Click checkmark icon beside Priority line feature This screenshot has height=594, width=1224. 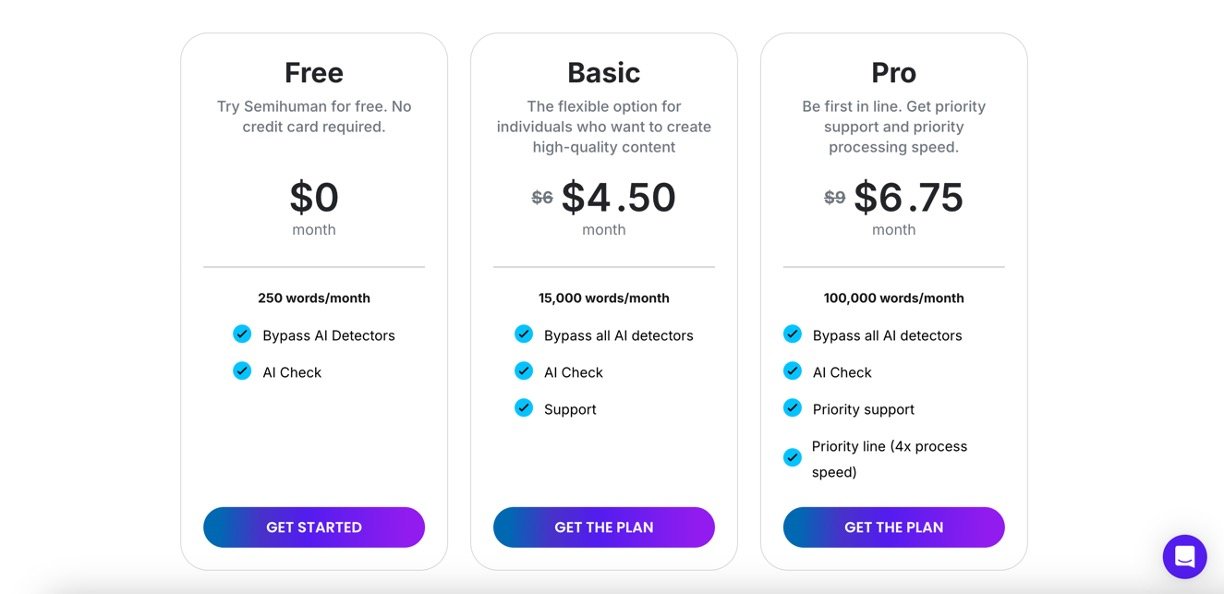tap(793, 458)
